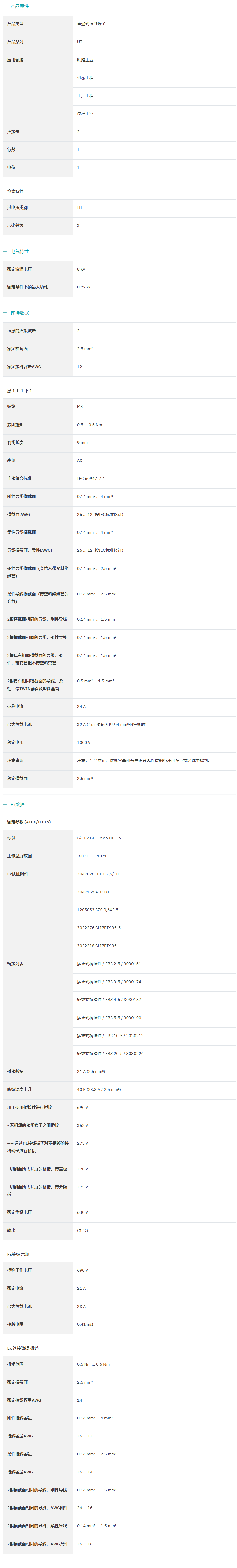Click the 最大负载电流 value 28 A

point(81,1306)
